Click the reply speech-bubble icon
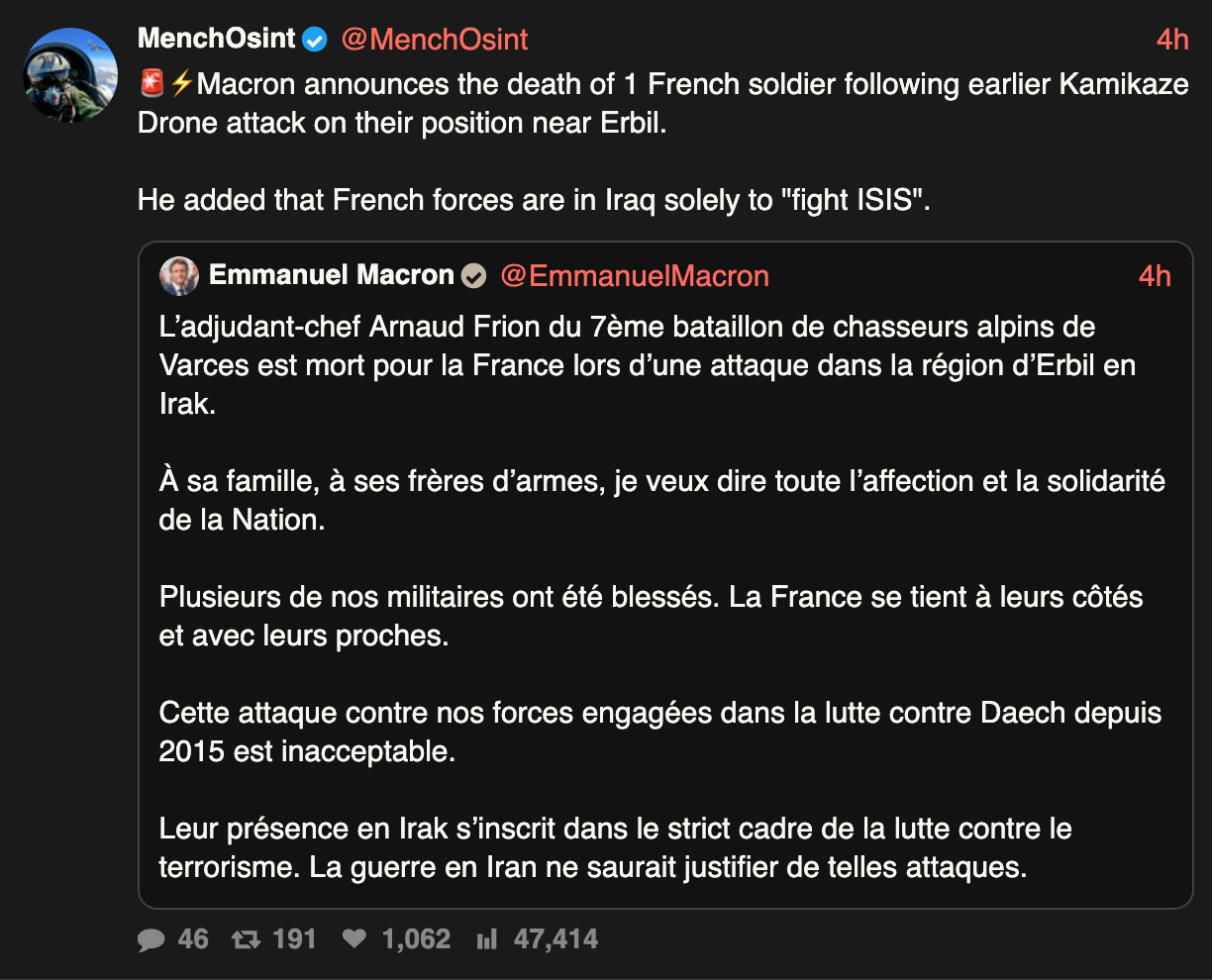The image size is (1212, 980). pos(151,939)
